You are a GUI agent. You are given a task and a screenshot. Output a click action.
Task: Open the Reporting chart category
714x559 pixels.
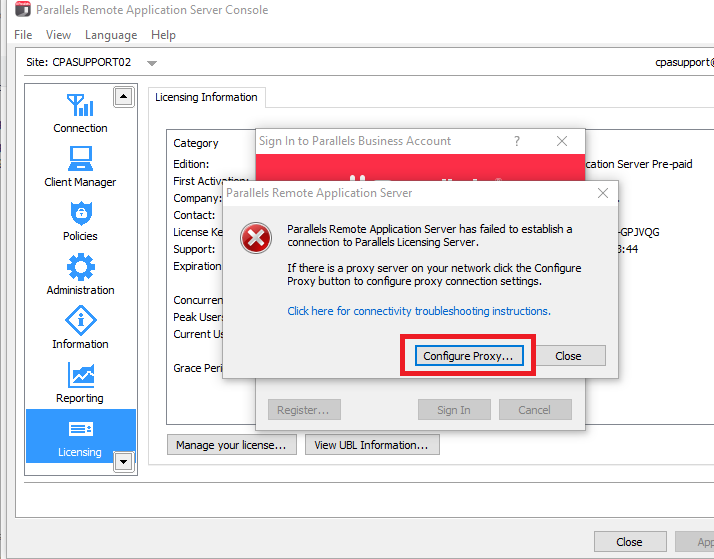80,382
